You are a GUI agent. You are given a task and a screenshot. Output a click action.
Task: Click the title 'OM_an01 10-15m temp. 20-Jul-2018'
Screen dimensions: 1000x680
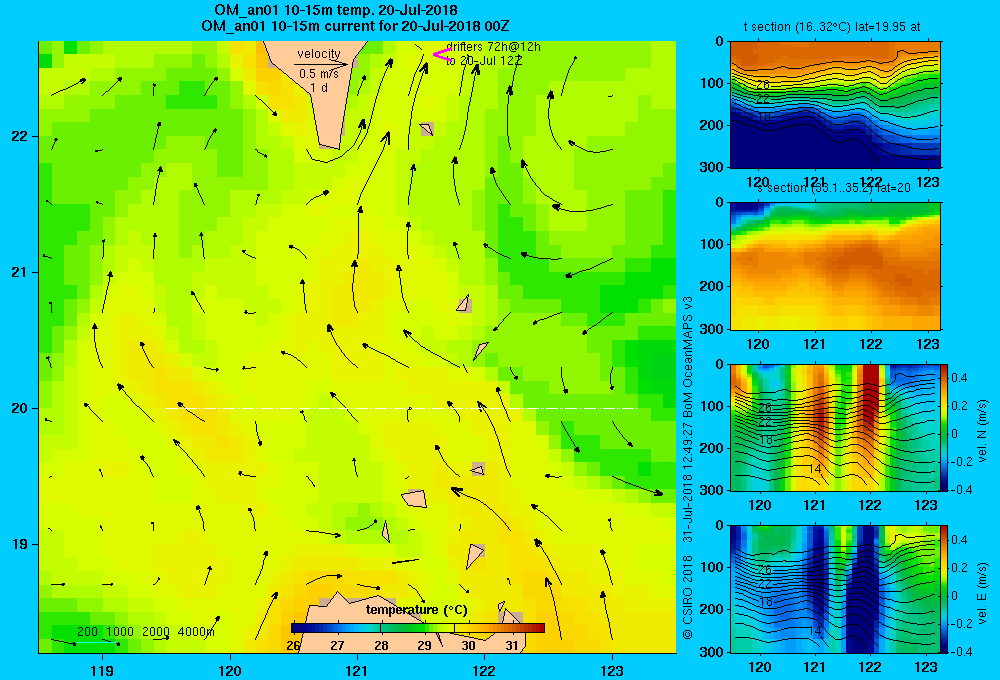[335, 10]
